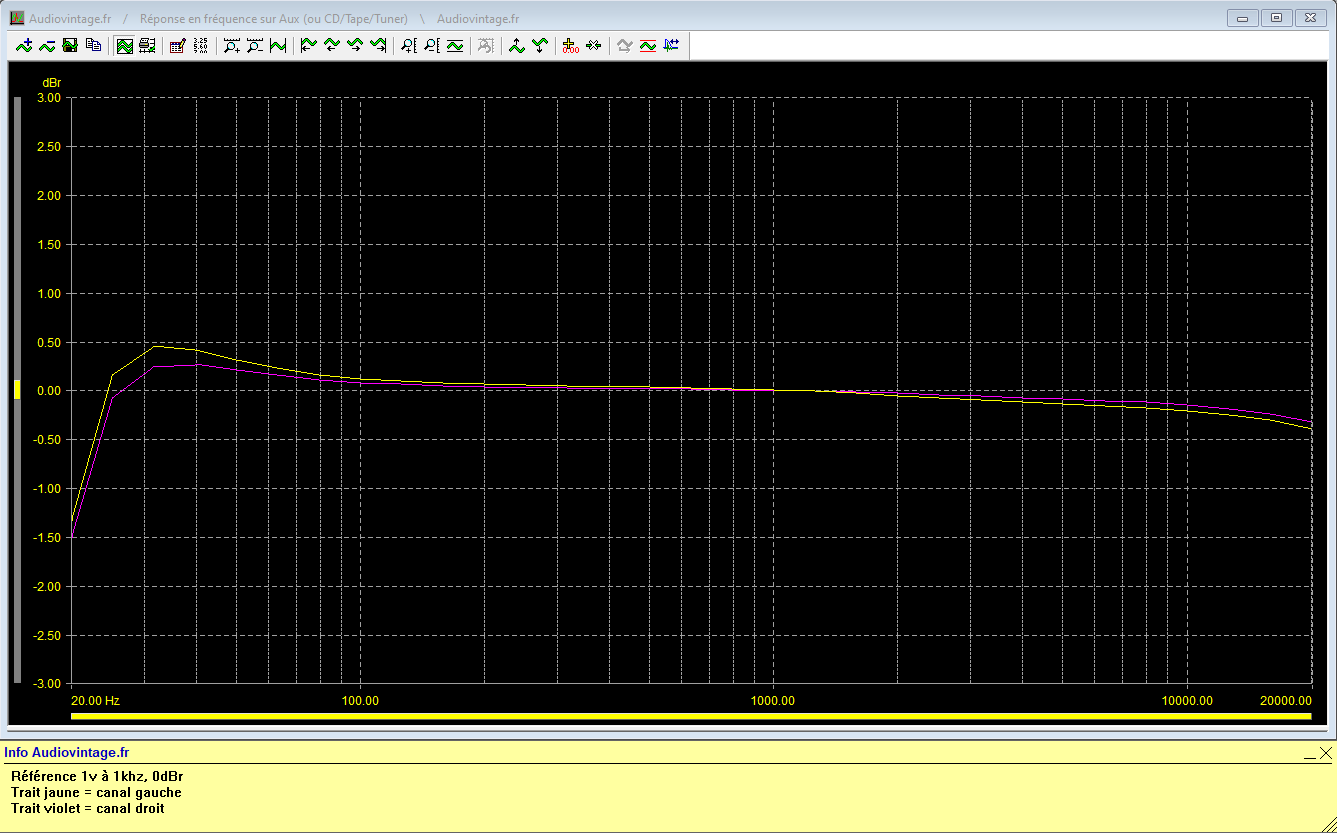The width and height of the screenshot is (1337, 833).
Task: Click the '3.00' top scale value
Action: pos(49,98)
